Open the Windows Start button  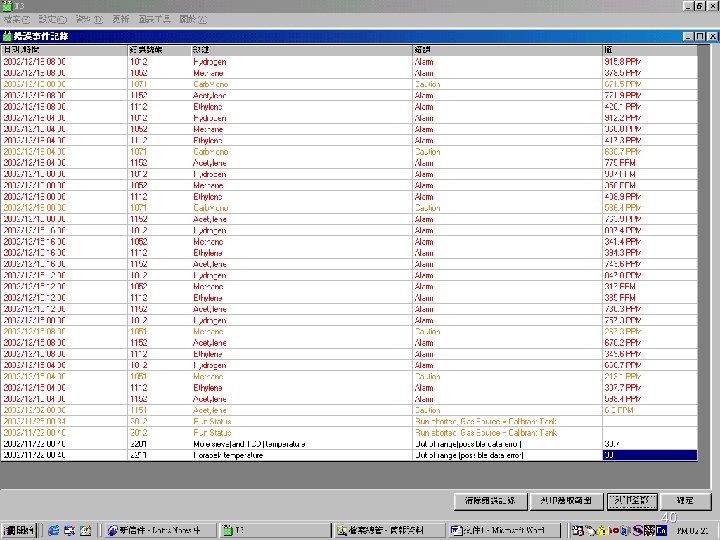click(19, 530)
